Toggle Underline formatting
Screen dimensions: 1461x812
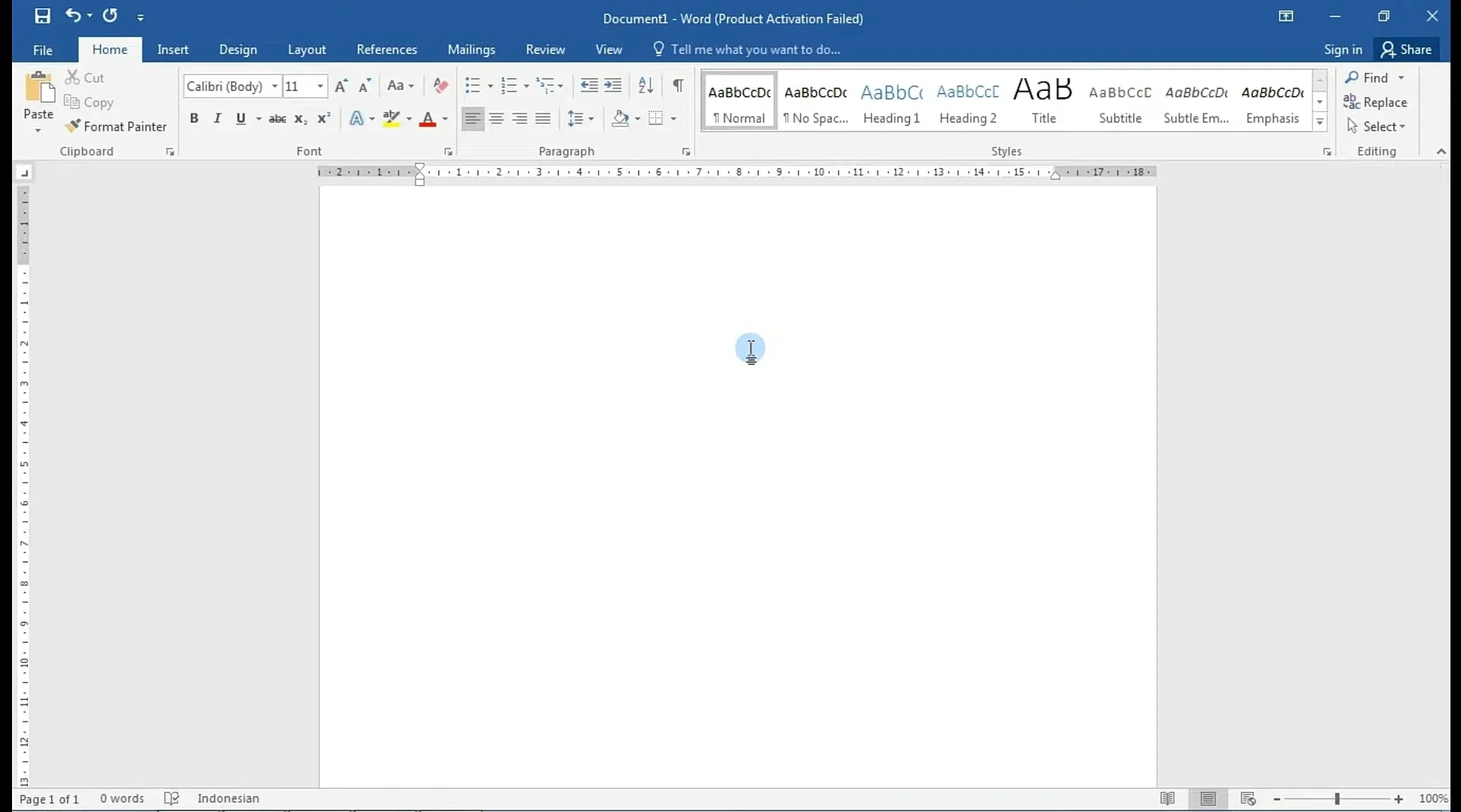click(x=241, y=119)
